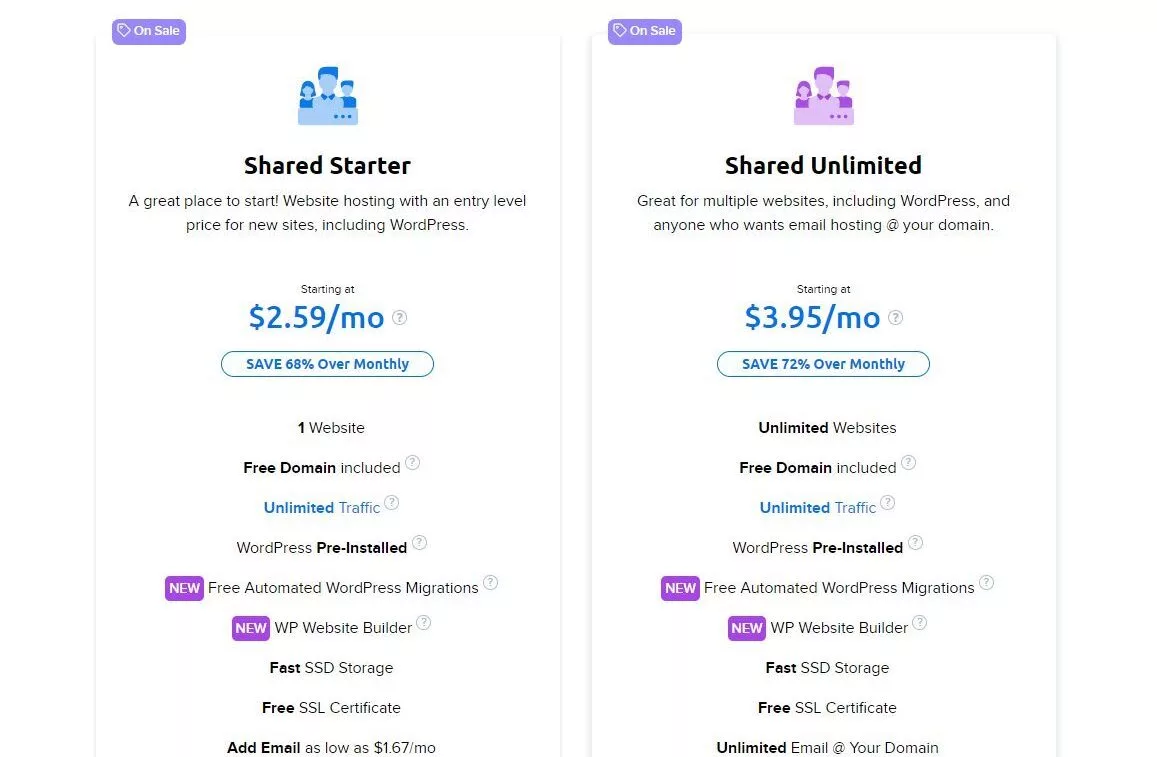
Task: Click the $2.59/mo starting price text
Action: point(317,318)
